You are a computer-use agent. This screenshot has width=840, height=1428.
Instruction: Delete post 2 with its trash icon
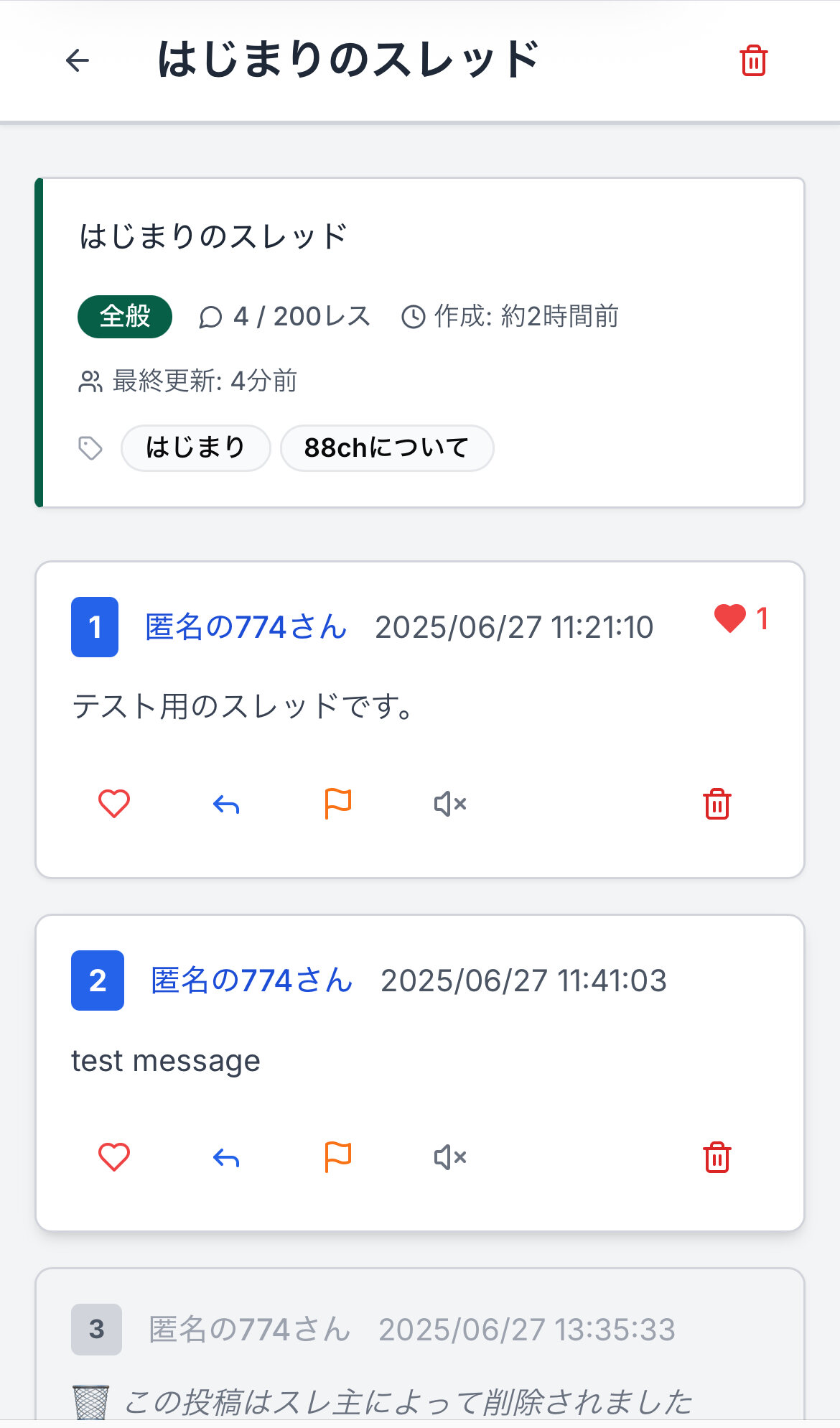[717, 1158]
